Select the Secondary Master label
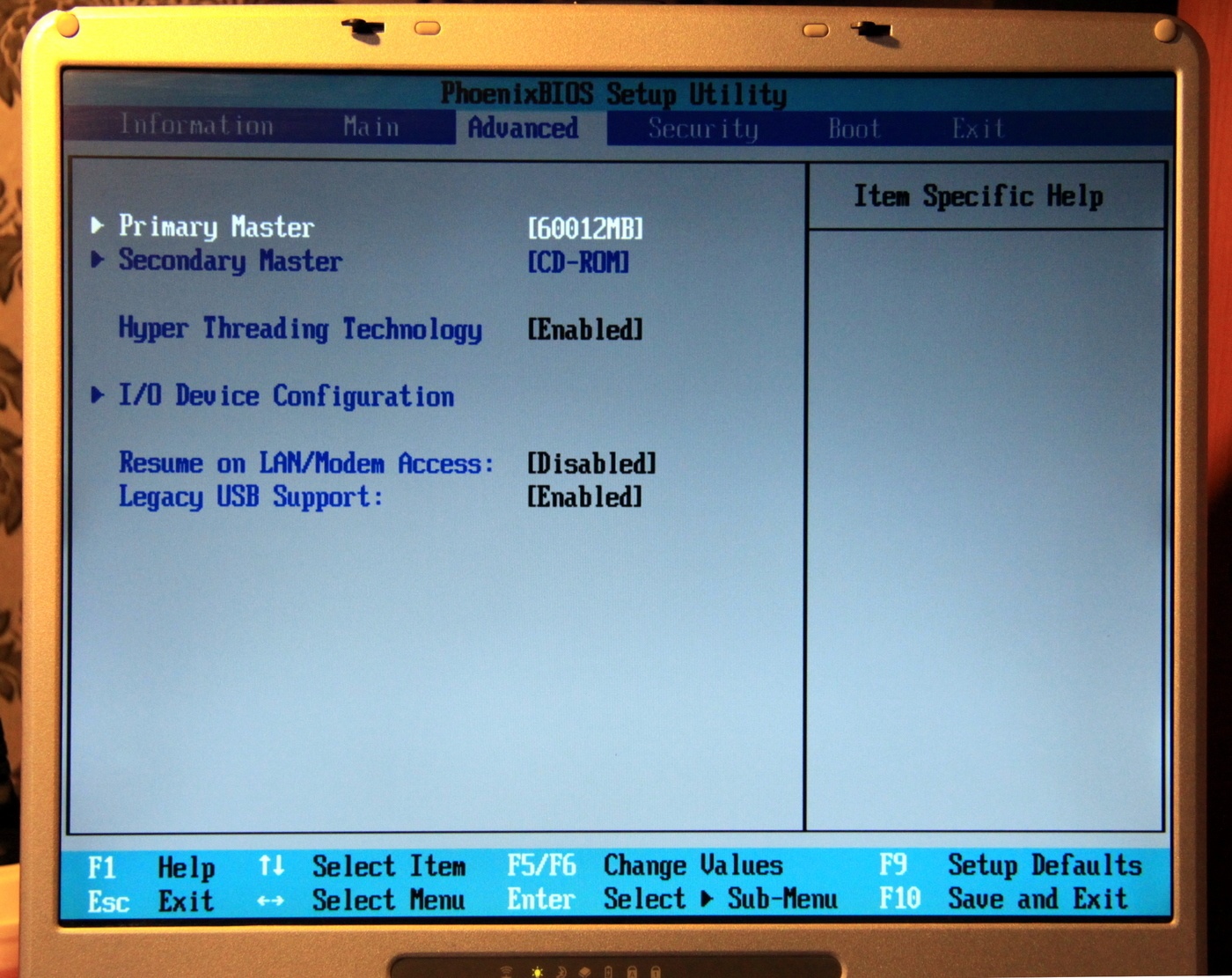Viewport: 1232px width, 978px height. point(231,261)
